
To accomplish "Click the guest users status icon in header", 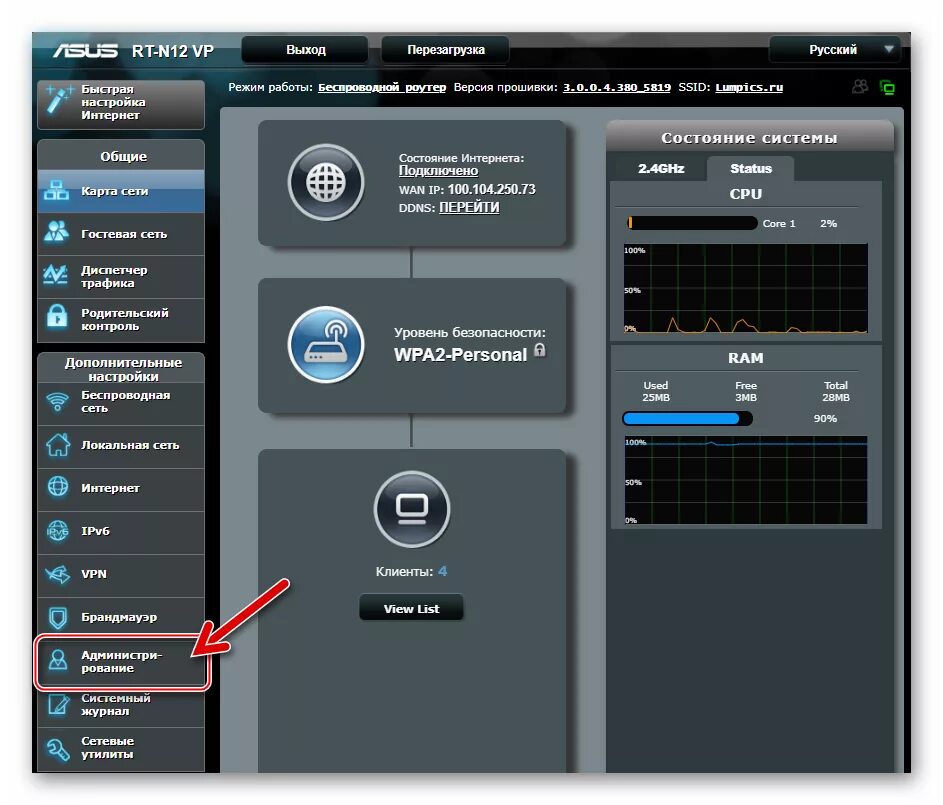I will (x=860, y=87).
